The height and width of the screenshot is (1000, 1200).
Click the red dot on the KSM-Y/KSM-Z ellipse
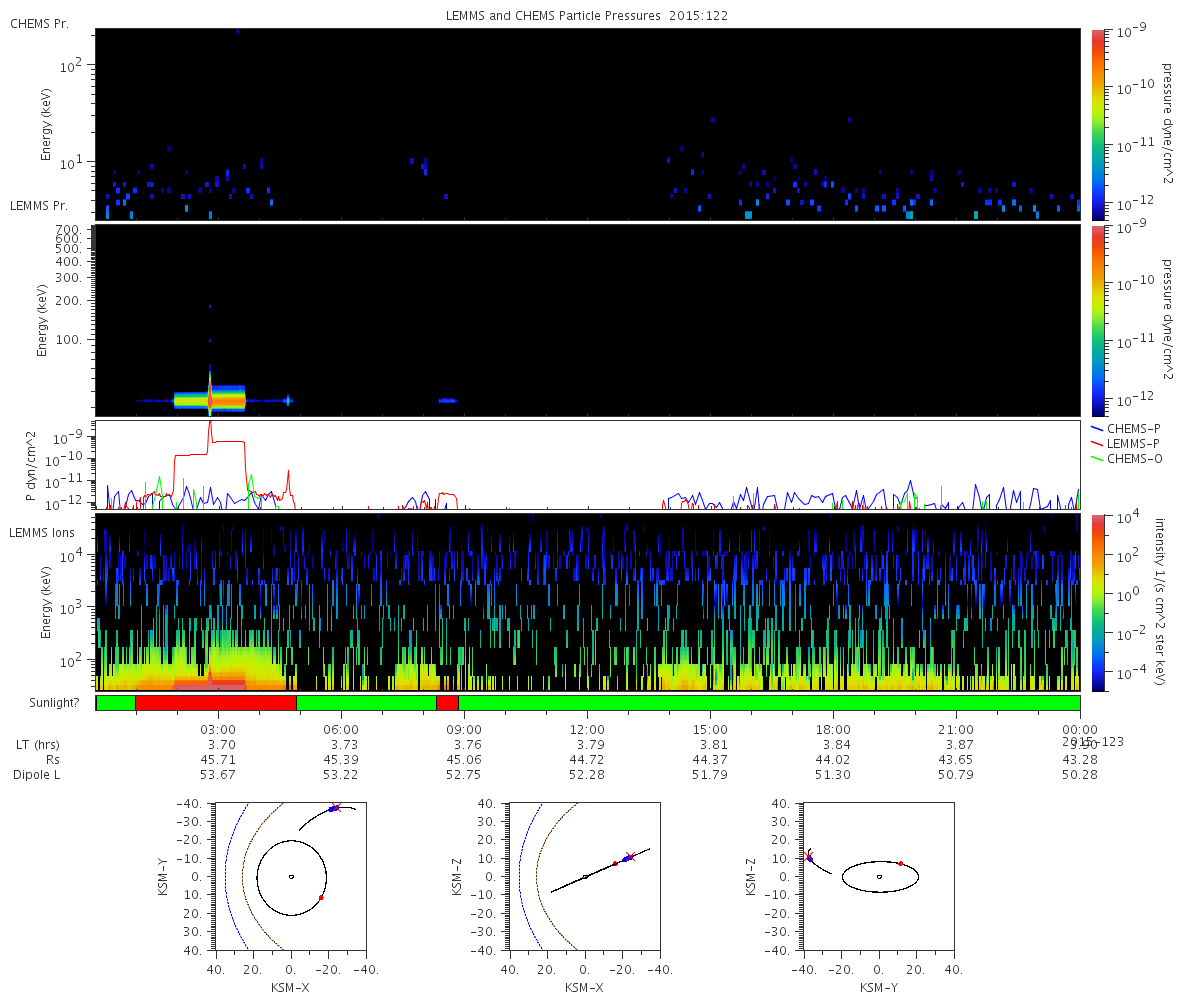(x=900, y=863)
